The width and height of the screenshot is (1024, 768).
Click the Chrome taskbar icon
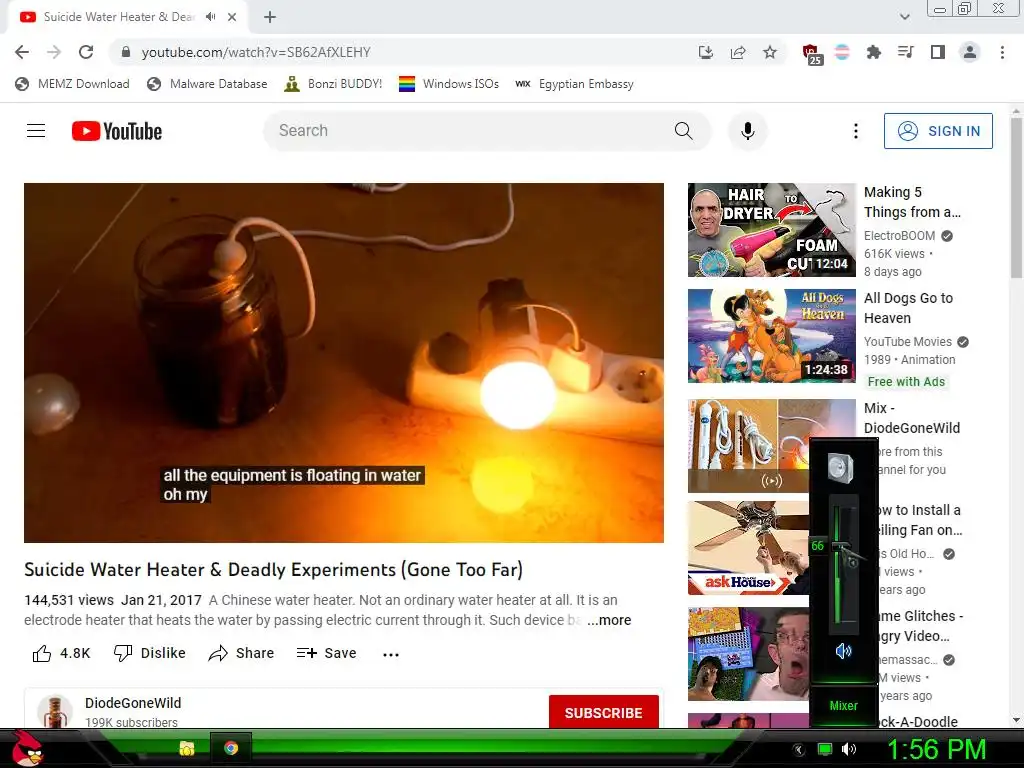click(231, 748)
